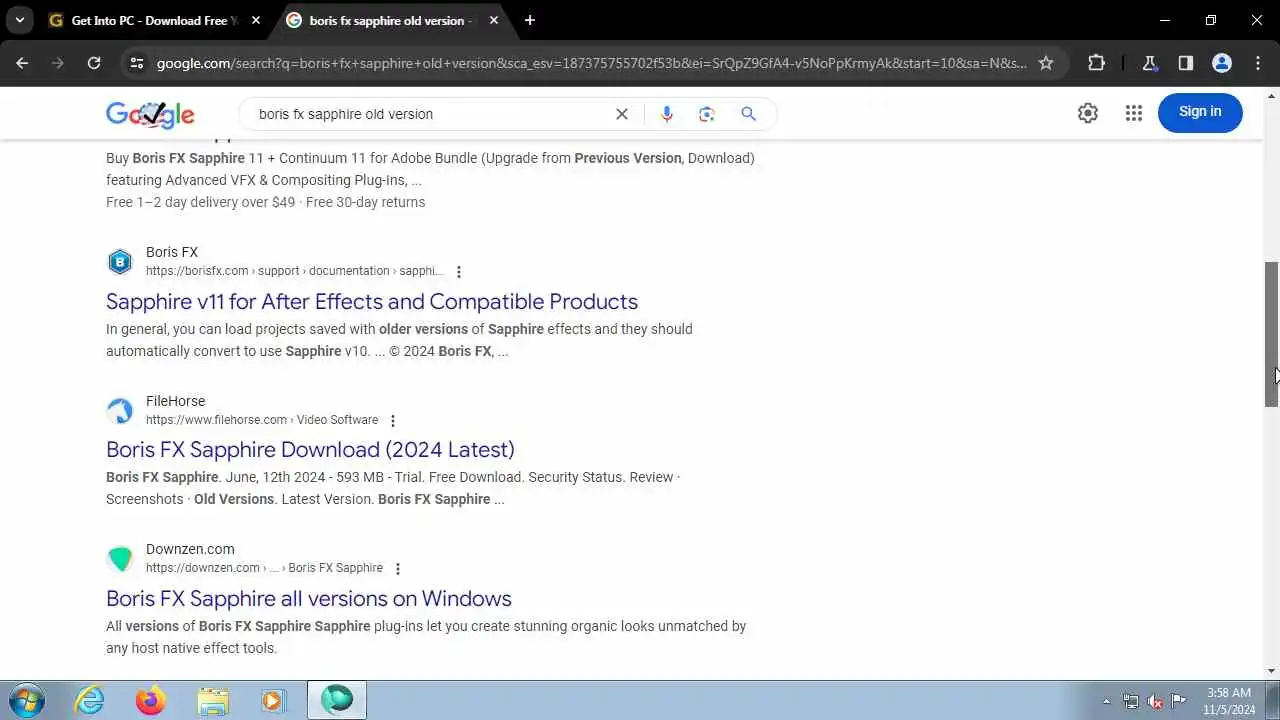Open Sapphire v11 for After Effects link
The width and height of the screenshot is (1280, 720).
click(372, 301)
